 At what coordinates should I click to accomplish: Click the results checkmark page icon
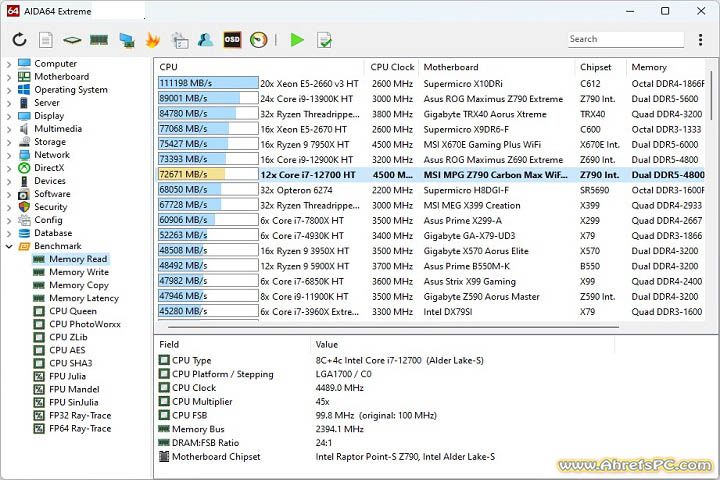(x=324, y=40)
